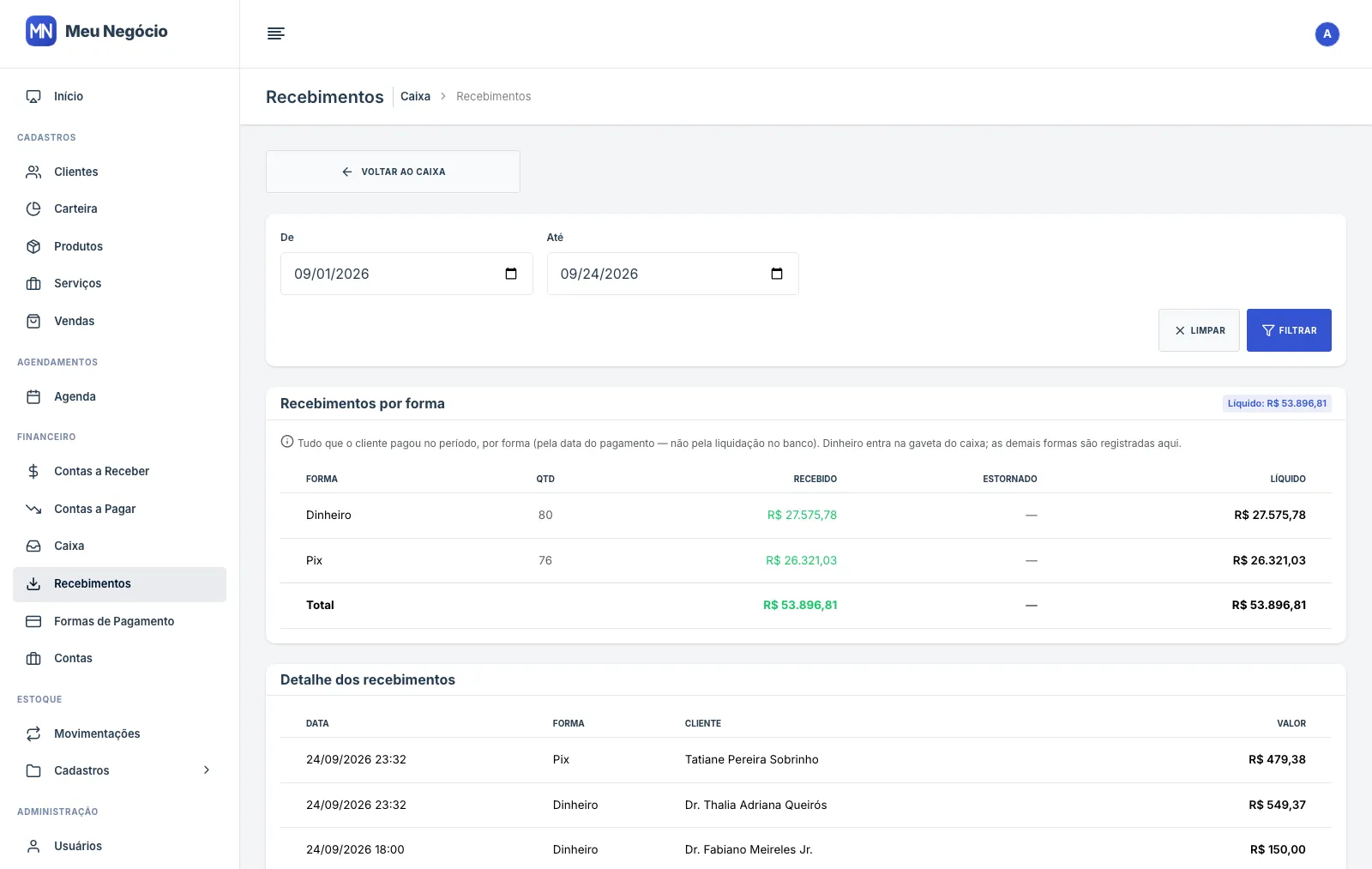Viewport: 1372px width, 869px height.
Task: Click the Caixa breadcrumb link
Action: [x=415, y=96]
